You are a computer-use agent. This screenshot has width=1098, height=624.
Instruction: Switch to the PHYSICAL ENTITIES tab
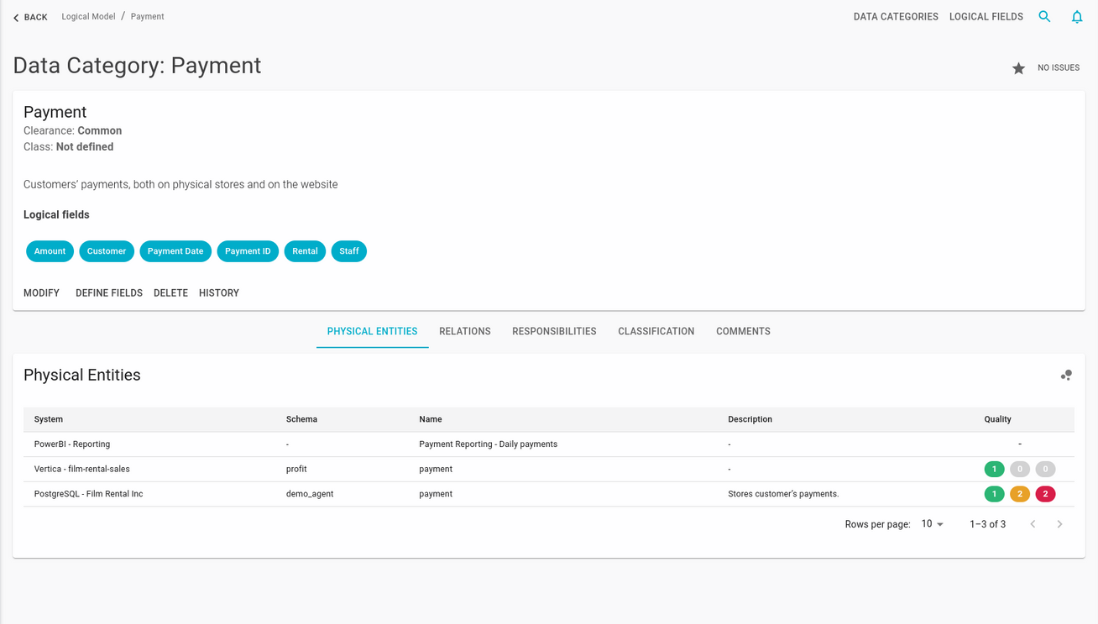click(372, 331)
